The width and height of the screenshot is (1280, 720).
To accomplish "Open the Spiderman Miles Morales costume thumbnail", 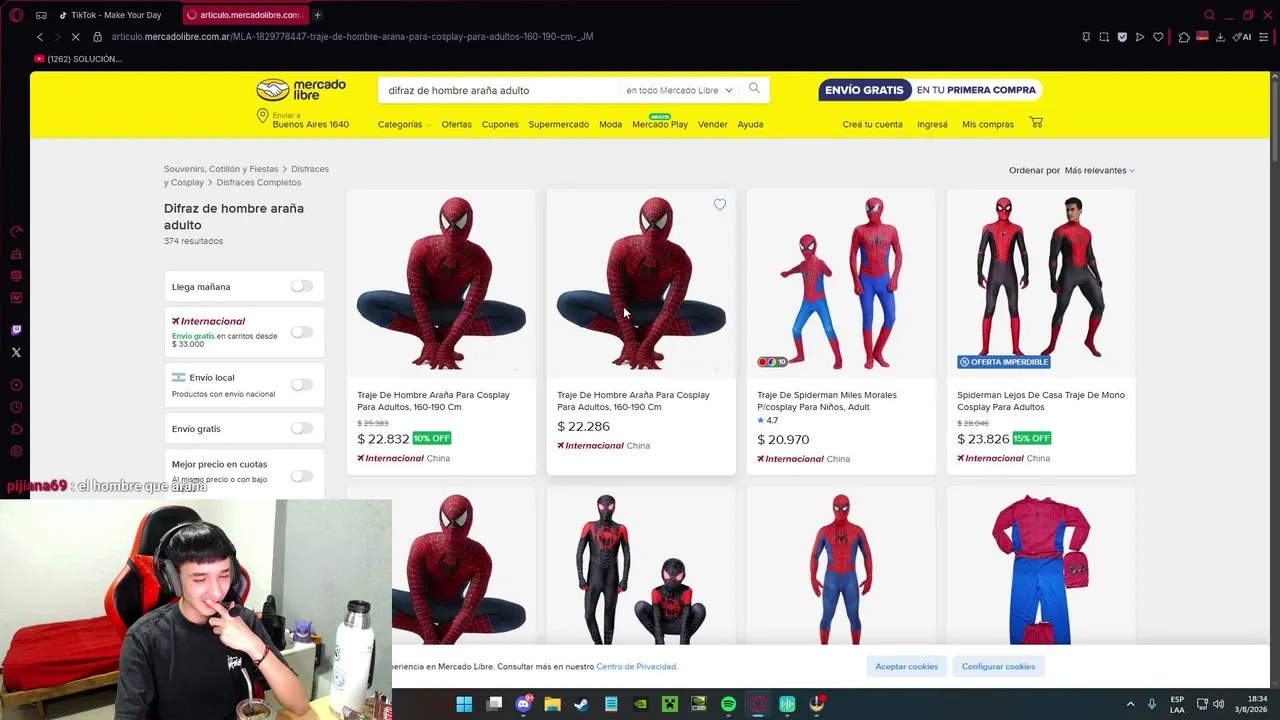I will pyautogui.click(x=841, y=284).
